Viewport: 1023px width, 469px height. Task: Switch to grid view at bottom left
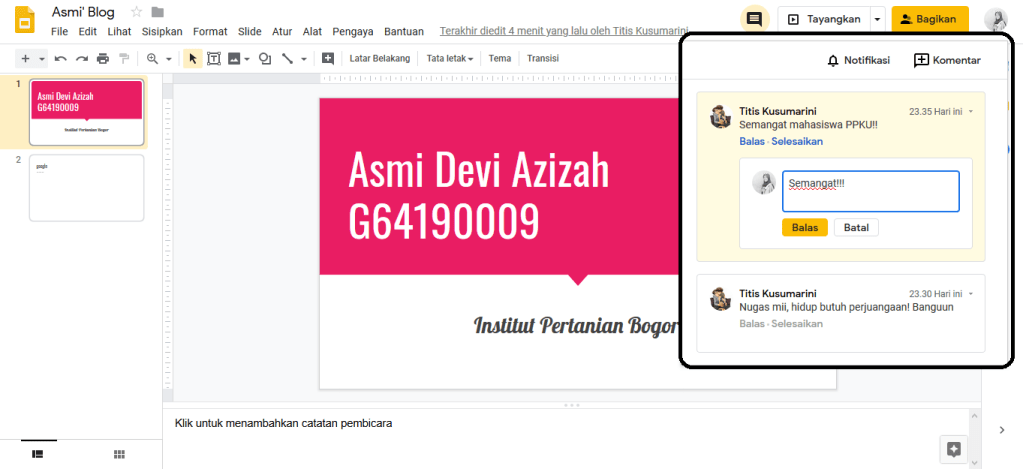tap(119, 454)
